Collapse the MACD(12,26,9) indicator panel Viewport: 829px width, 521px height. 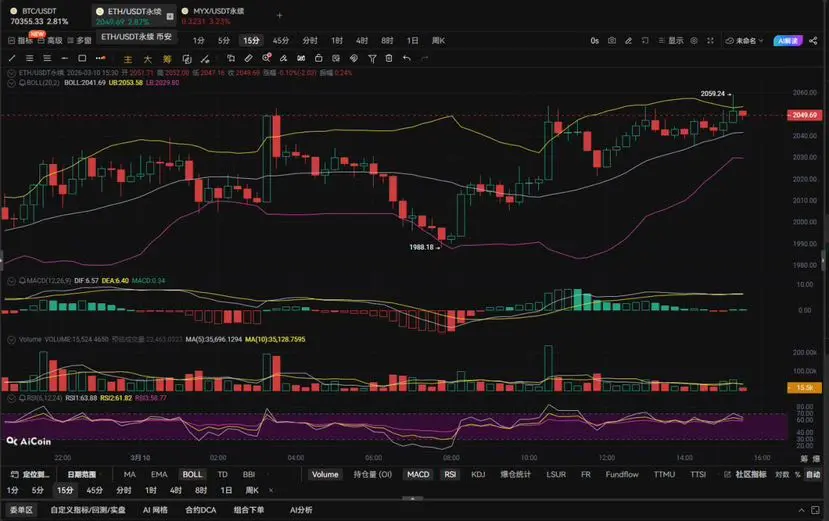tap(11, 281)
